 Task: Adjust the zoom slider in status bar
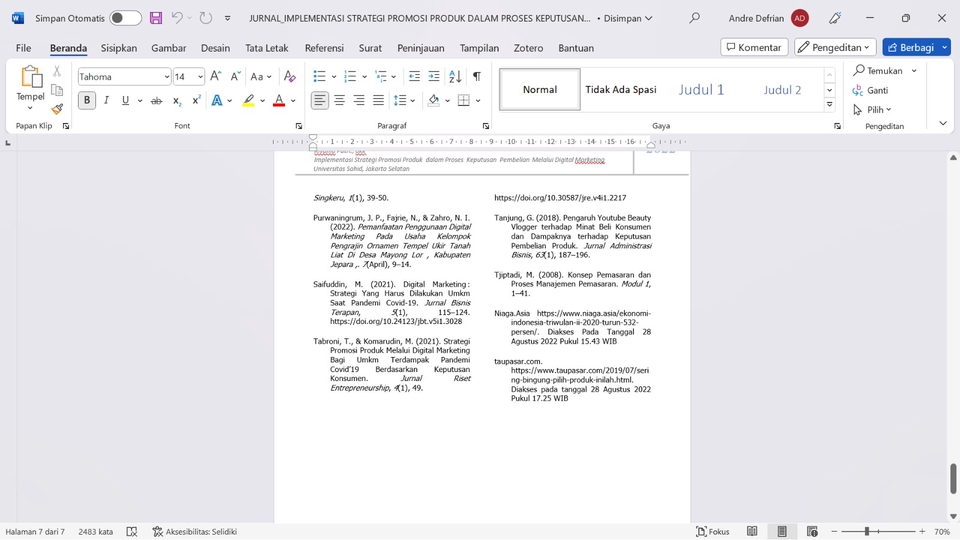867,531
